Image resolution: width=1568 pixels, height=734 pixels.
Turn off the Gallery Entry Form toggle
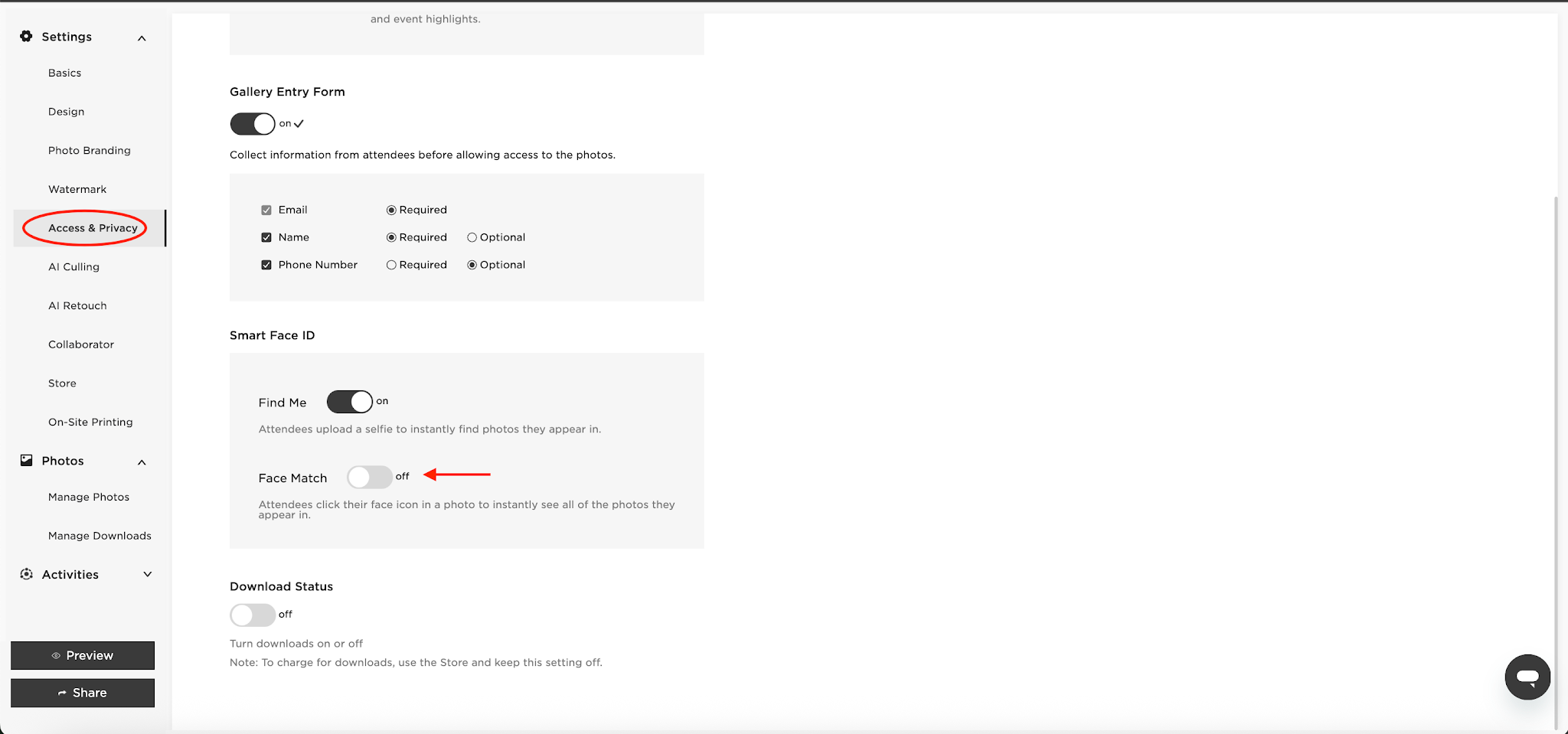click(252, 123)
